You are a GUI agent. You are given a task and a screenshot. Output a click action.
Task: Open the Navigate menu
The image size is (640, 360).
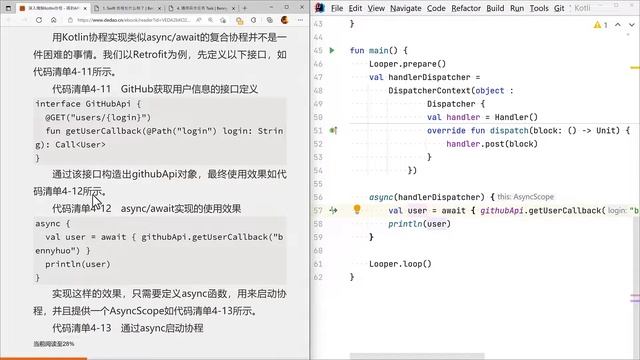coord(406,8)
